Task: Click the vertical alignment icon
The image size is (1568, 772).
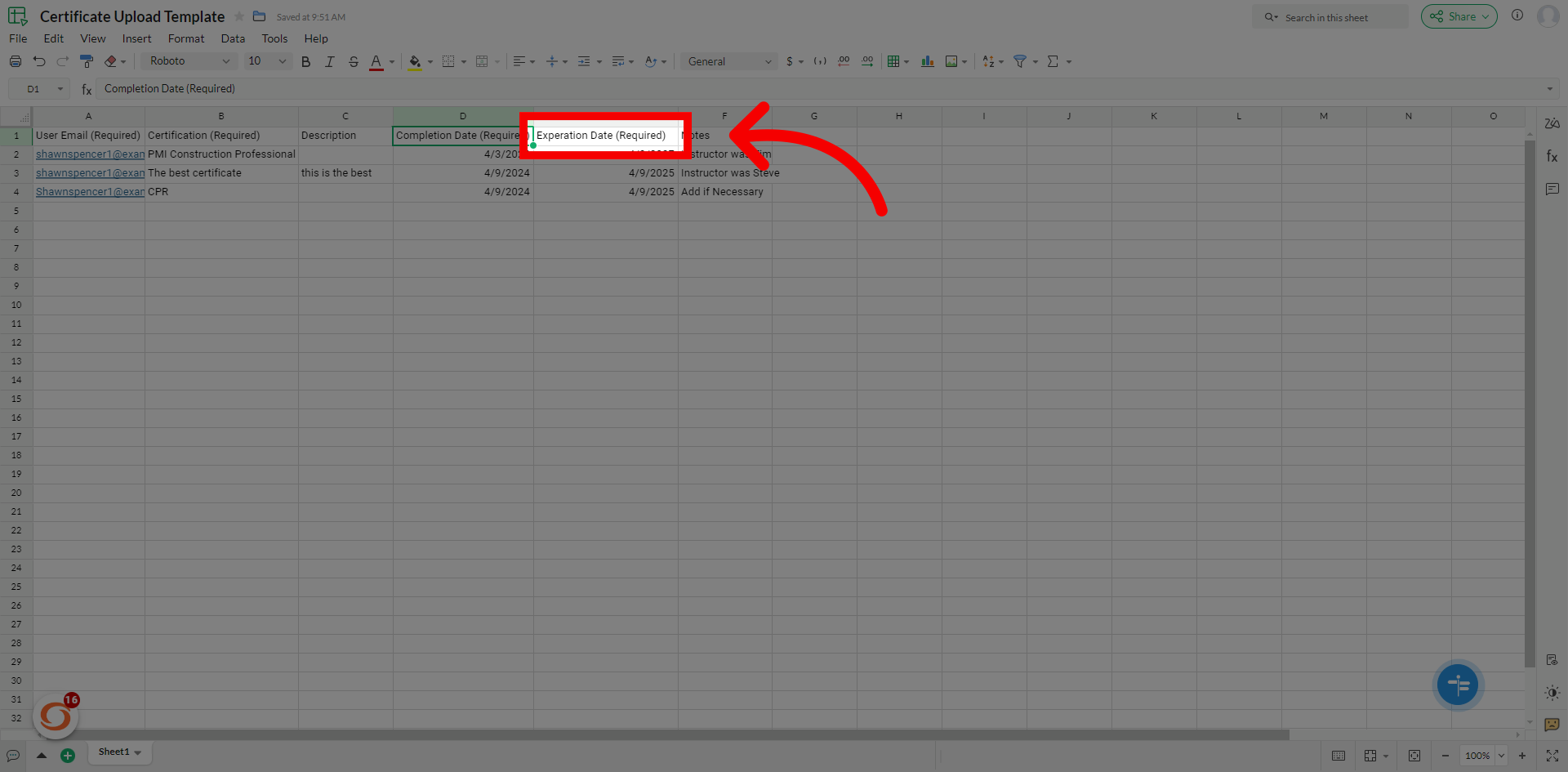Action: 552,61
